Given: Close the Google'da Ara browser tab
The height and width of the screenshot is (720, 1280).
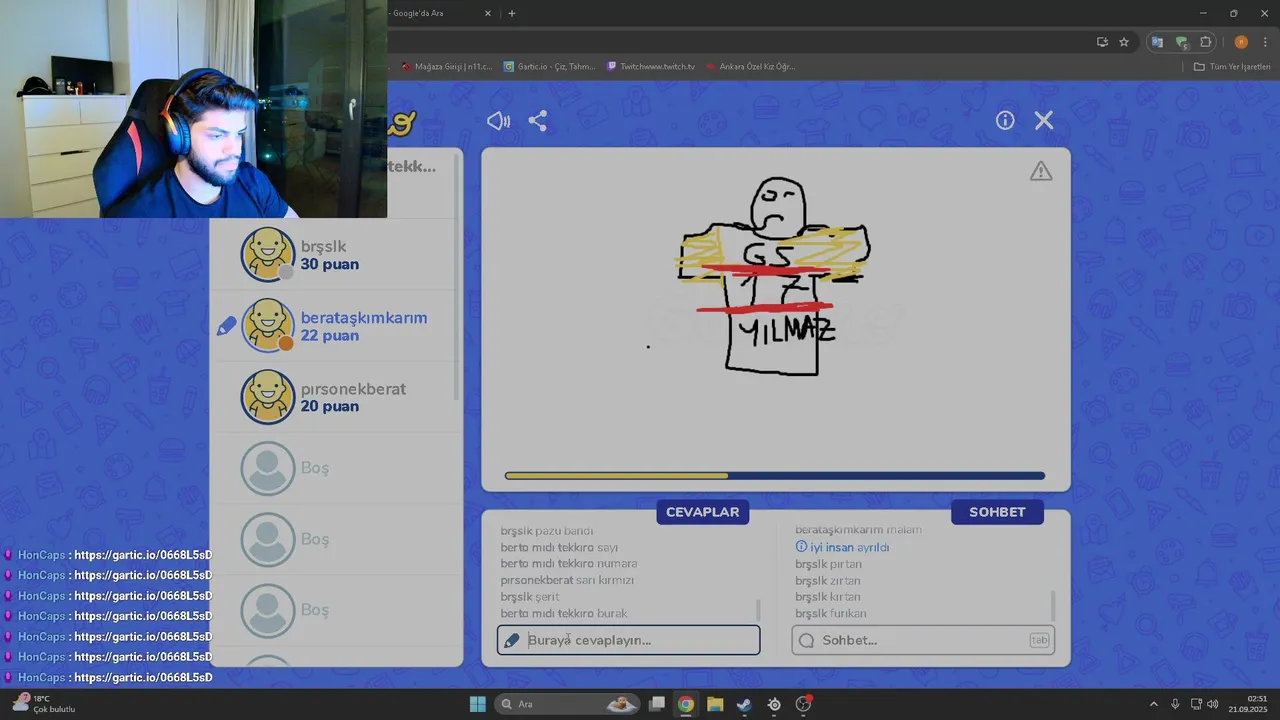Looking at the screenshot, I should tap(488, 13).
